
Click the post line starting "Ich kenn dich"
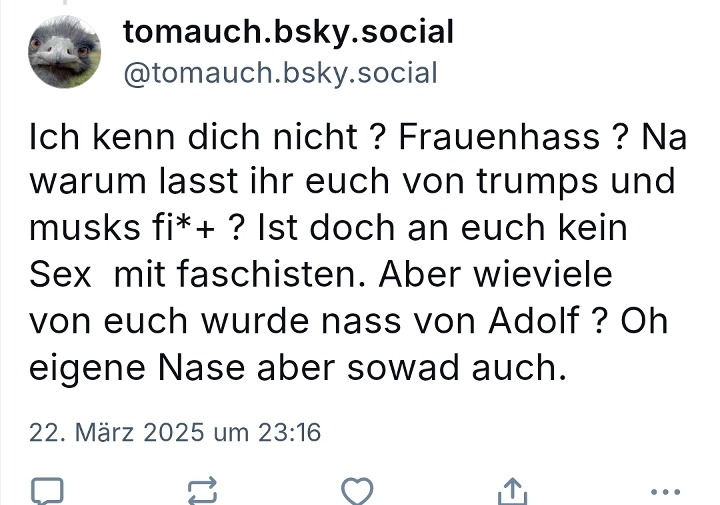coord(357,136)
